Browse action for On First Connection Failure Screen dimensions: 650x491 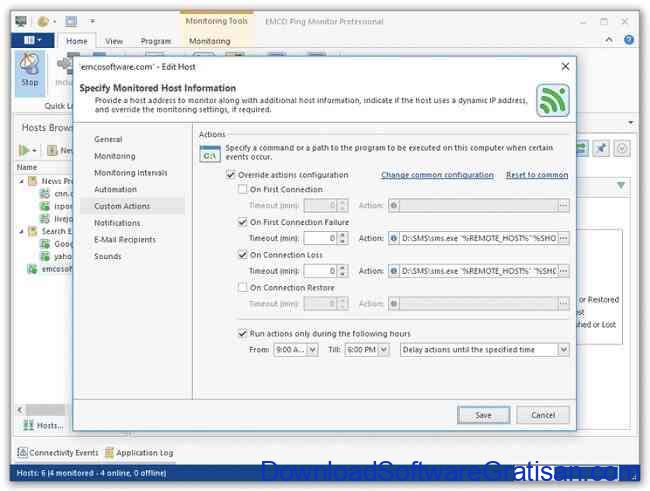pyautogui.click(x=563, y=238)
